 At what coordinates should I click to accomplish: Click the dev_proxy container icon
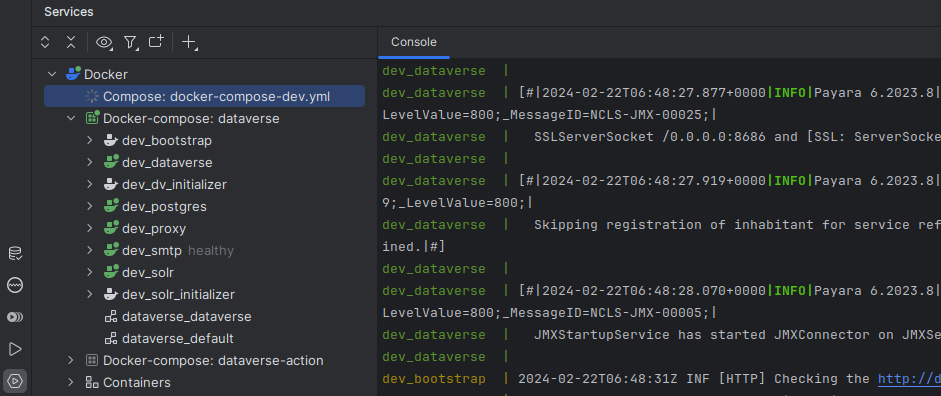click(x=110, y=228)
